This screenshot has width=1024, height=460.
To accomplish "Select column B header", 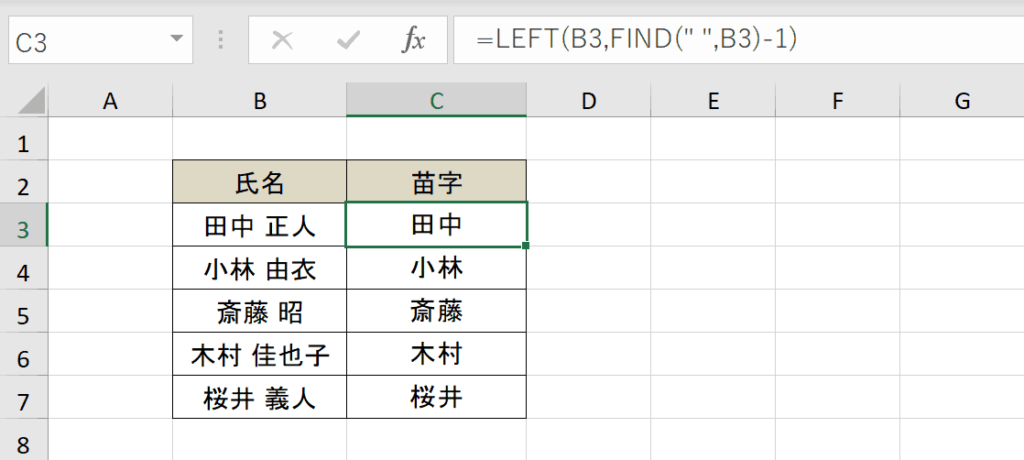I will pos(260,100).
